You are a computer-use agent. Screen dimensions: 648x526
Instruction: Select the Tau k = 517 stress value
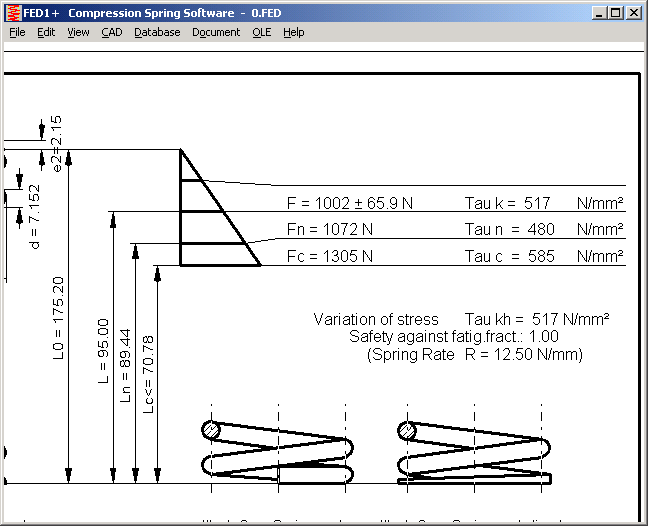pyautogui.click(x=508, y=203)
